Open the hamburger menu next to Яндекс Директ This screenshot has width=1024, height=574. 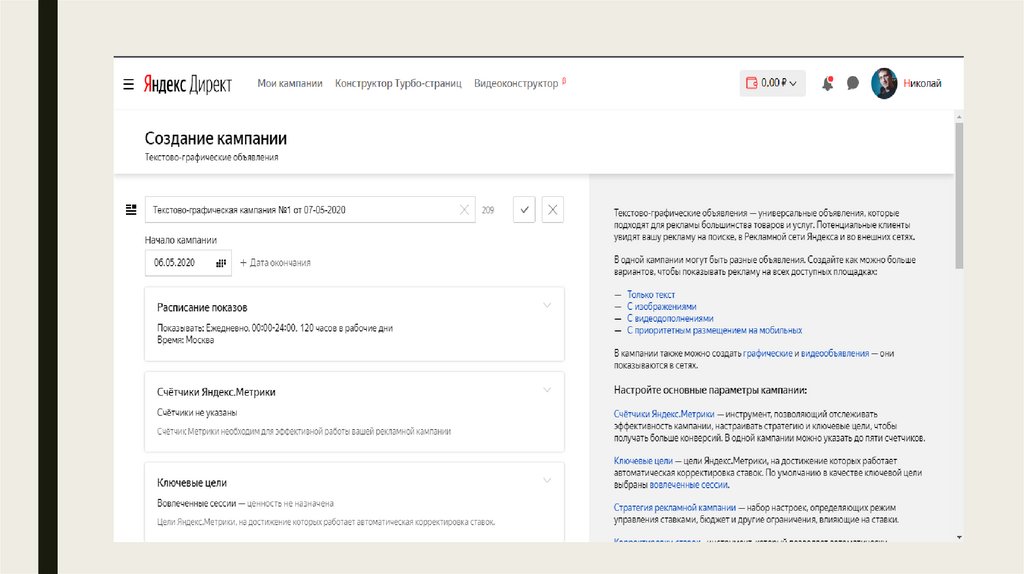(128, 84)
